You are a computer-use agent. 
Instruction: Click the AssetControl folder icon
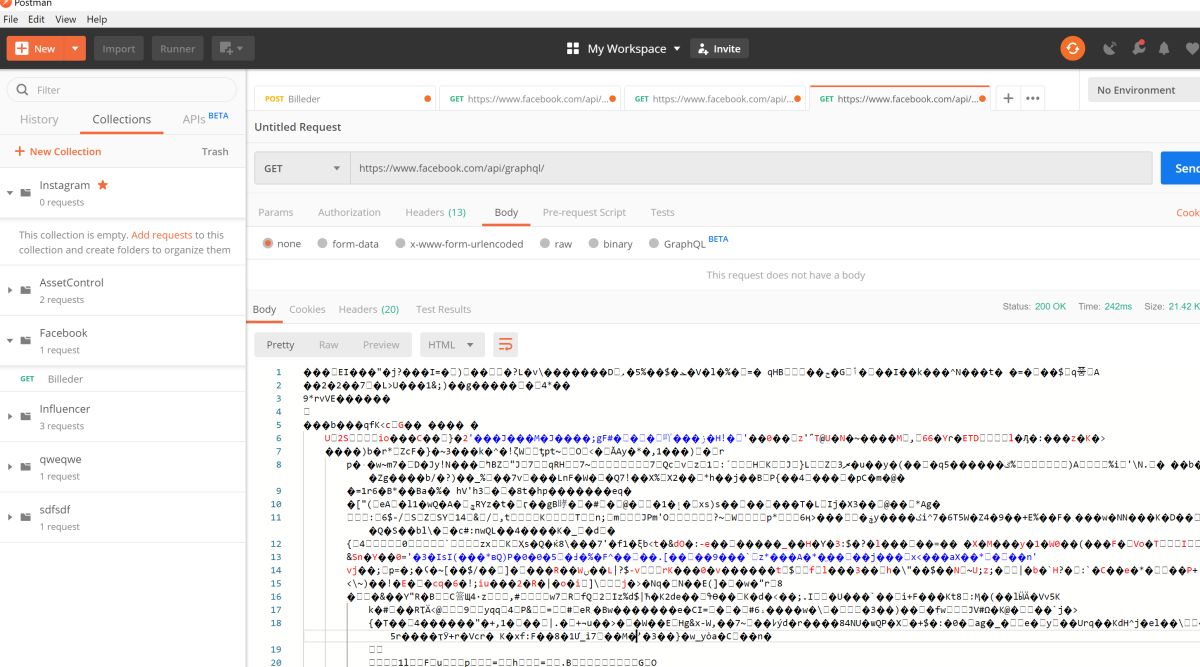click(25, 291)
